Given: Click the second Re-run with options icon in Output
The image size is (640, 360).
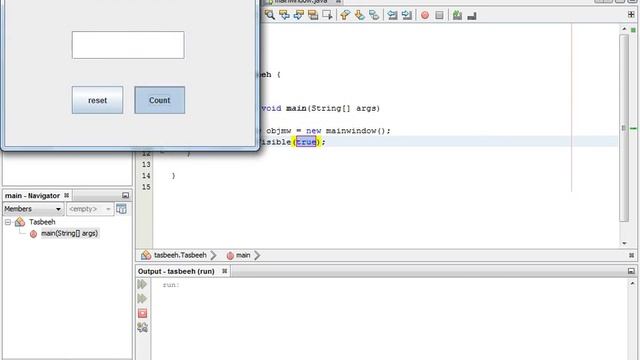Looking at the screenshot, I should pyautogui.click(x=142, y=299).
